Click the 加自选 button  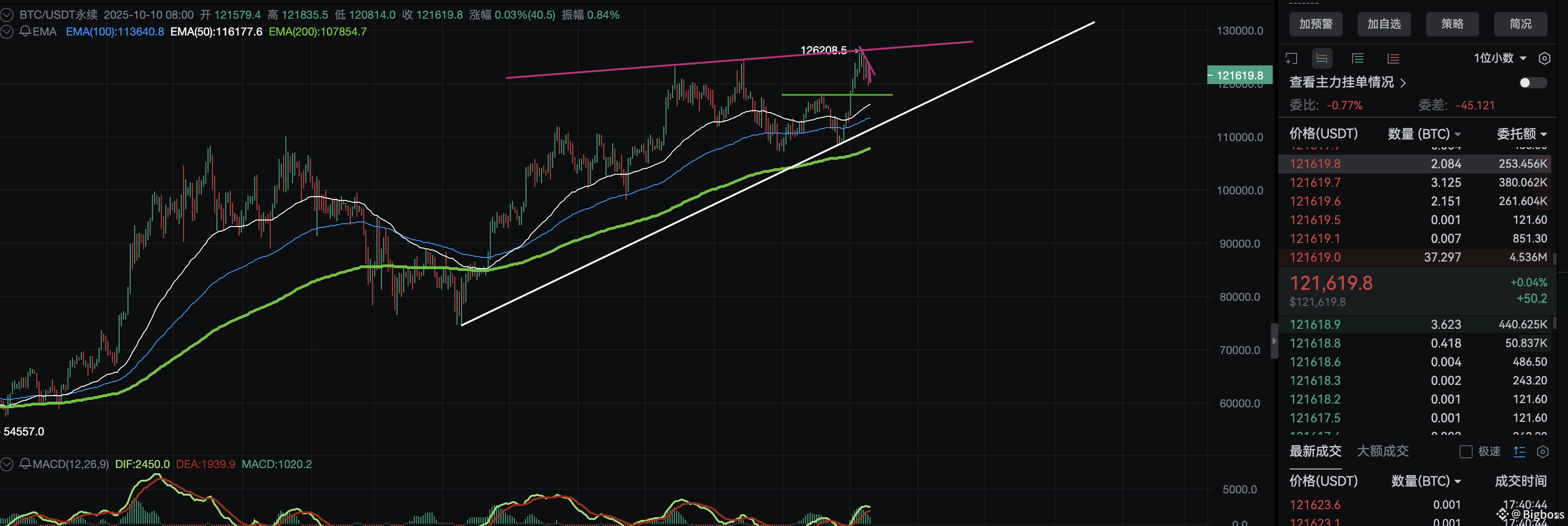tap(1384, 24)
